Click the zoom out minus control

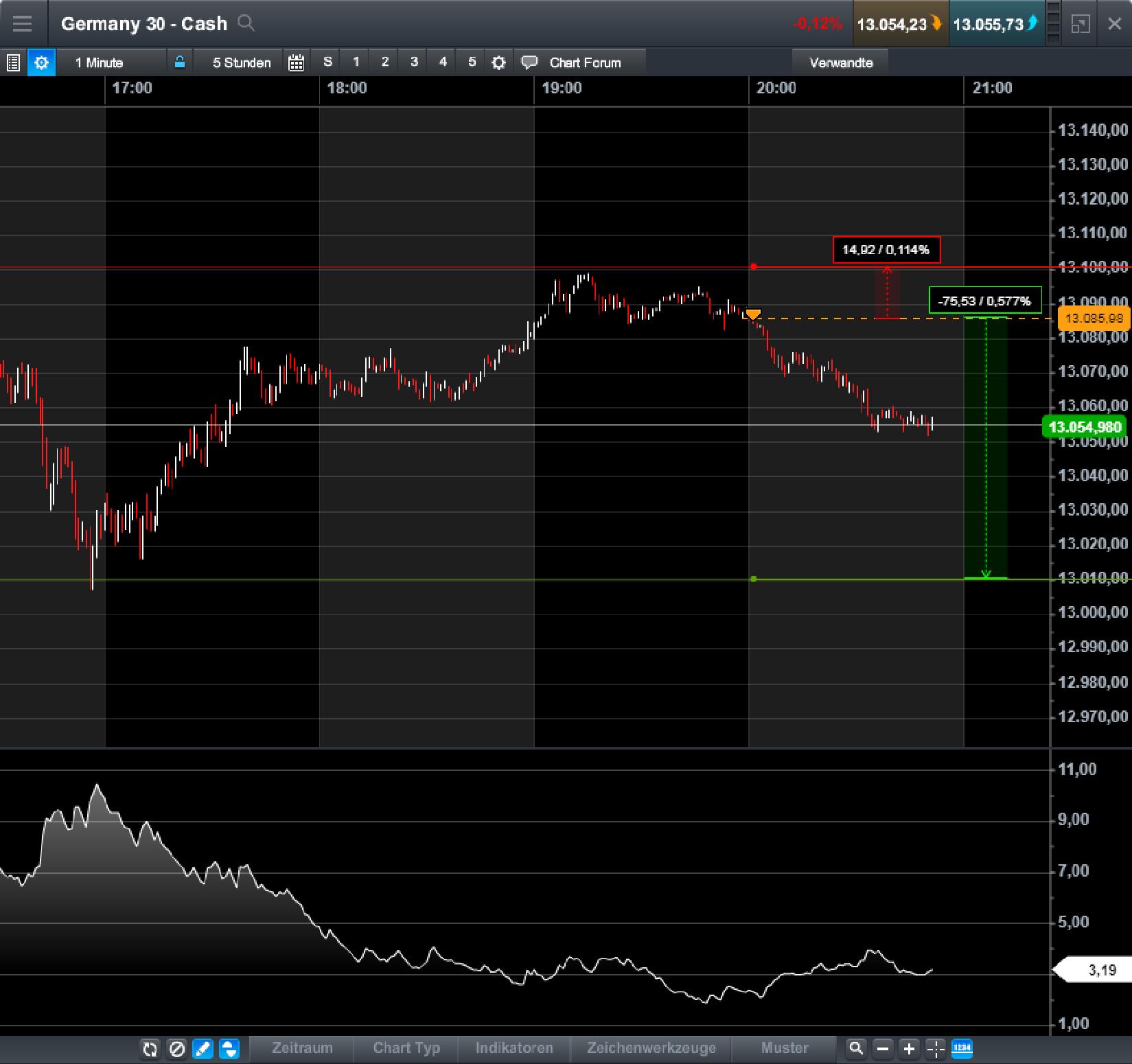click(x=883, y=1049)
